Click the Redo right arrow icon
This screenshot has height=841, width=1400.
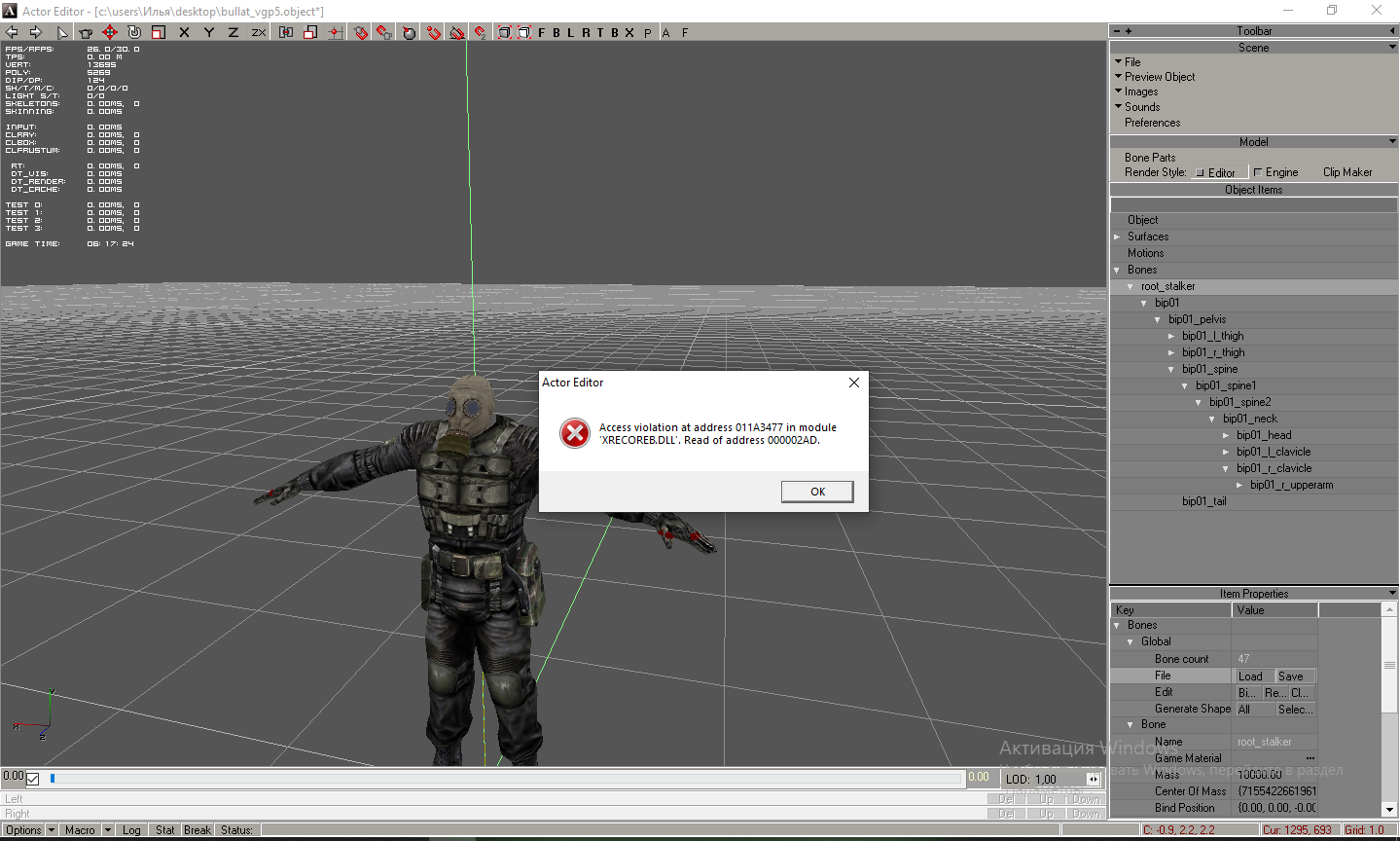click(35, 32)
